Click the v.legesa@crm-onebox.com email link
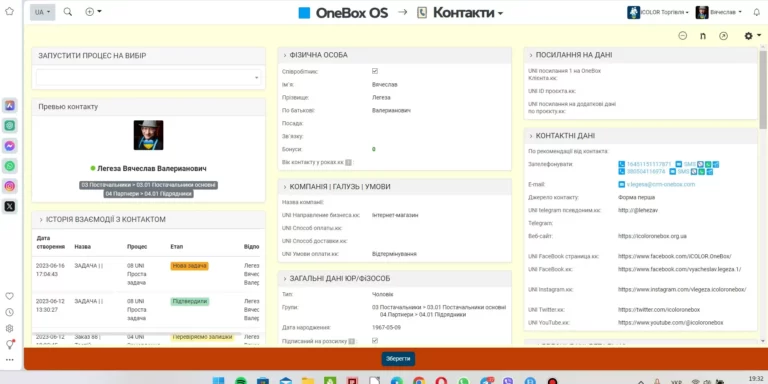The height and width of the screenshot is (384, 768). [661, 184]
